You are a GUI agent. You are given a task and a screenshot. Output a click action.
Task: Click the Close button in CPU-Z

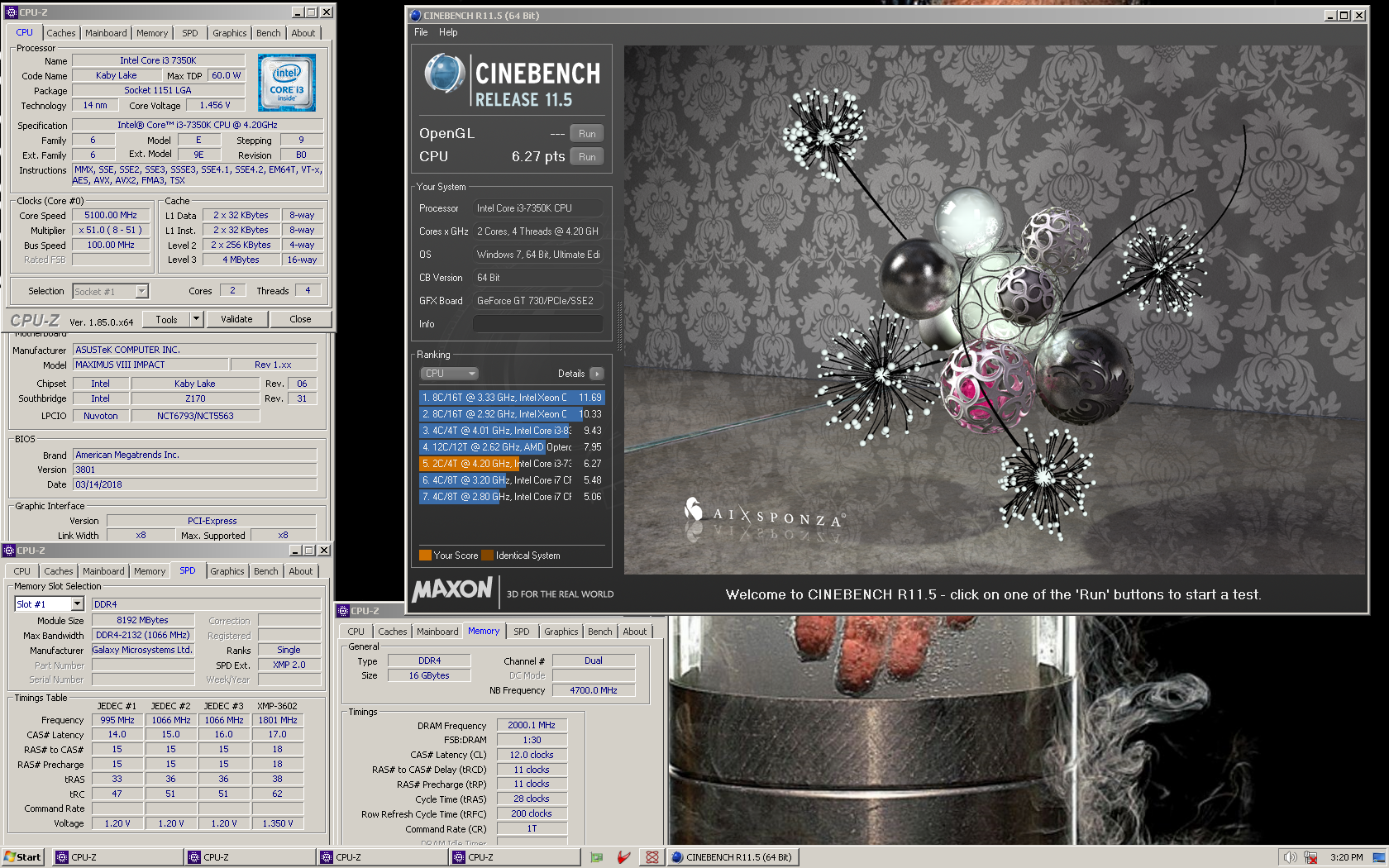pyautogui.click(x=300, y=319)
